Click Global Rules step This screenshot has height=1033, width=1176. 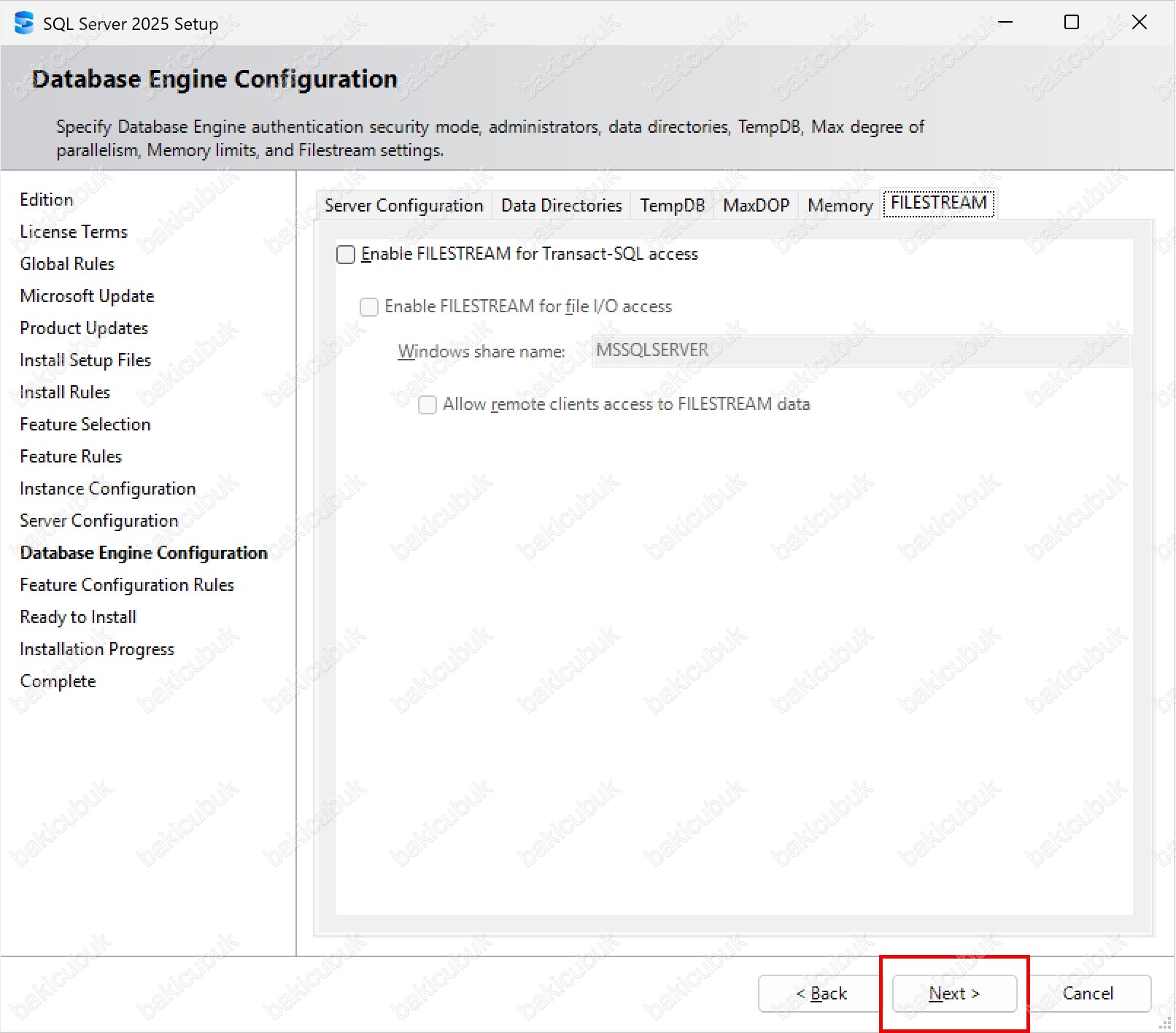pos(67,264)
